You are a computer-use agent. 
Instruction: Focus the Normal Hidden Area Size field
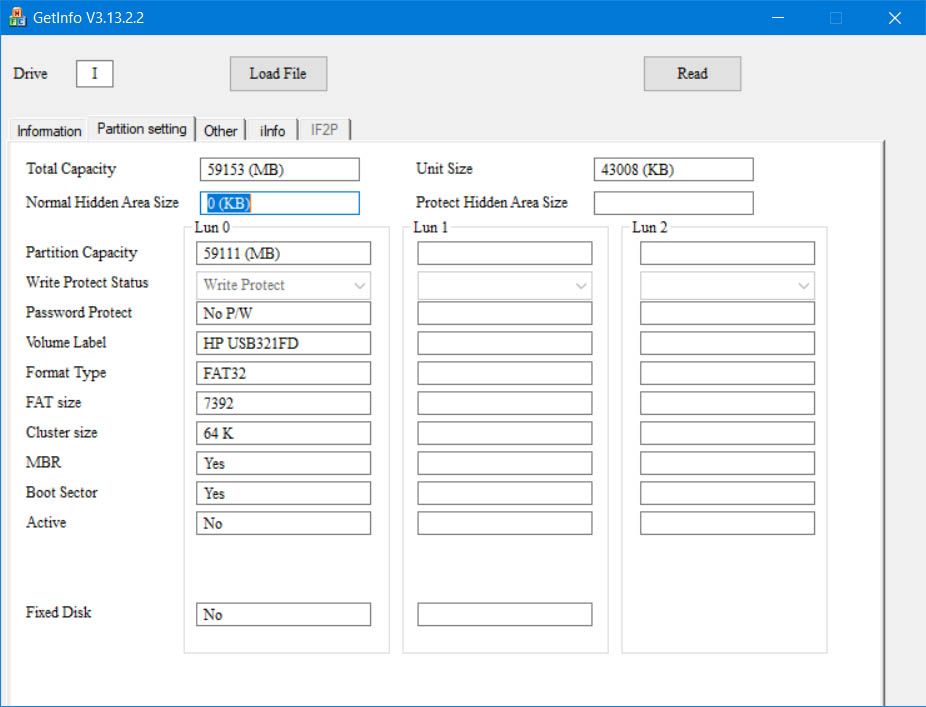point(279,203)
